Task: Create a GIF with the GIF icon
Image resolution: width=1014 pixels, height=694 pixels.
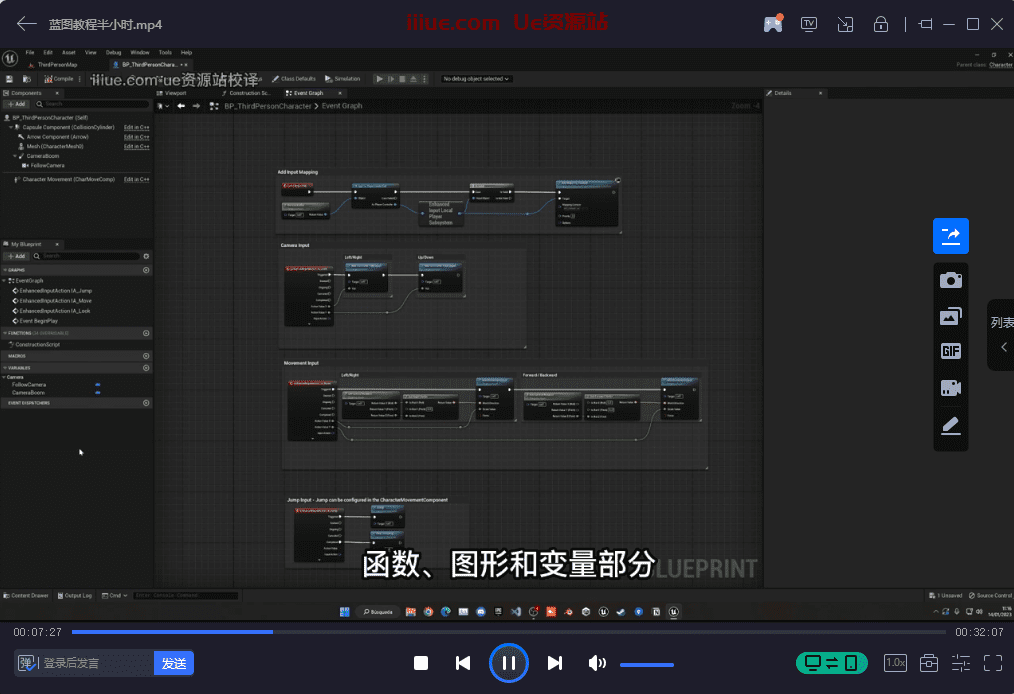Action: coord(950,352)
